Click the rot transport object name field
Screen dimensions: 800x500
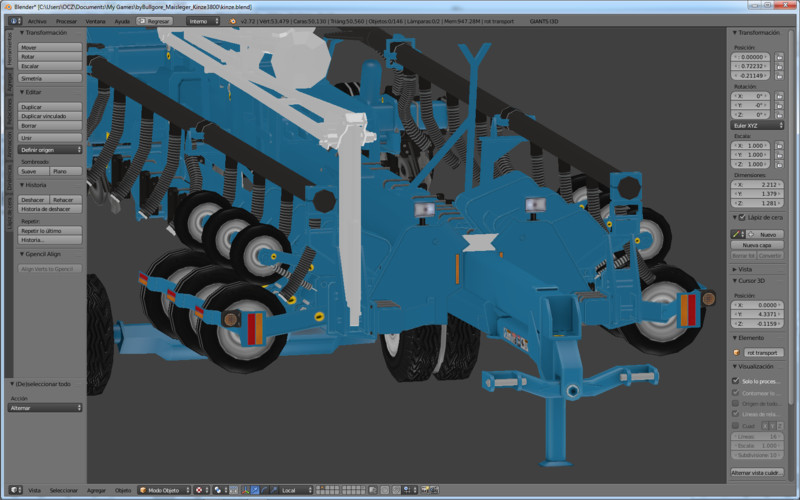tap(762, 352)
